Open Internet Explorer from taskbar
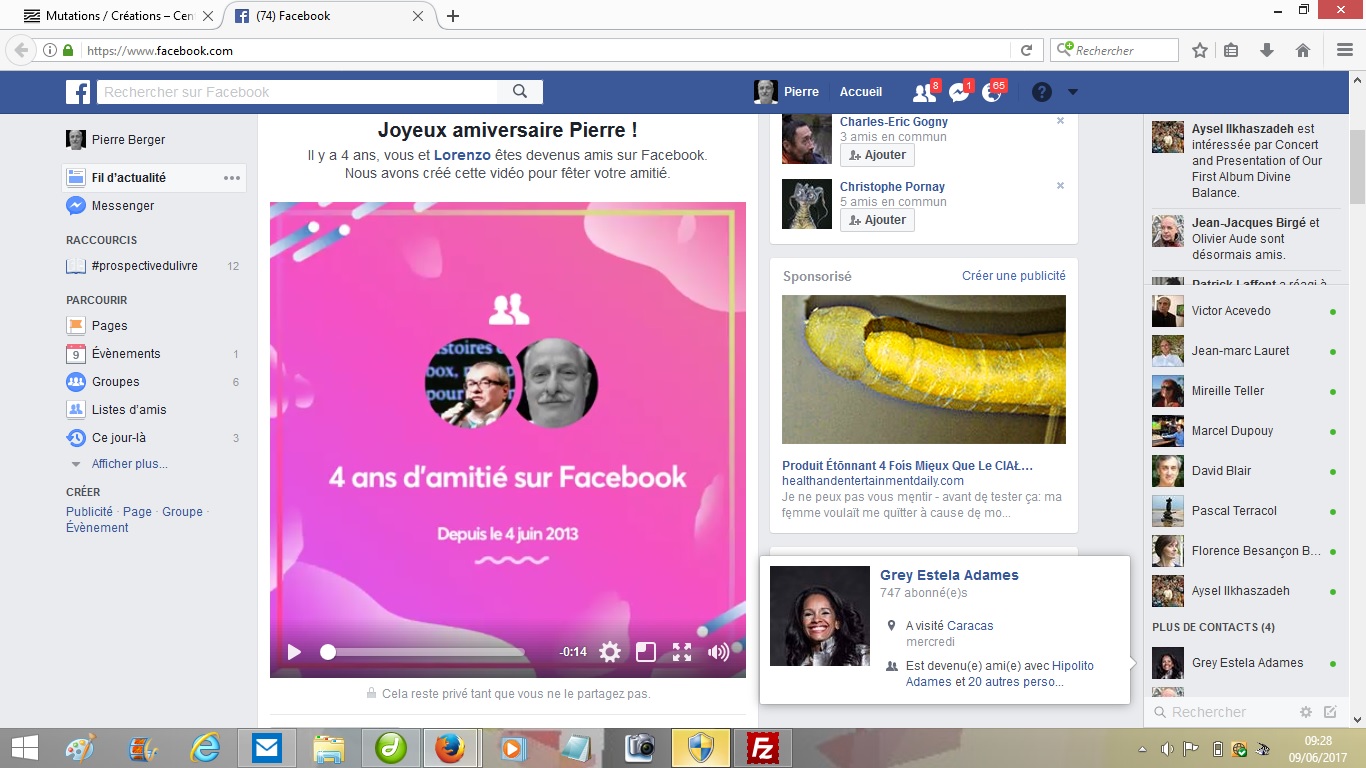 click(207, 748)
